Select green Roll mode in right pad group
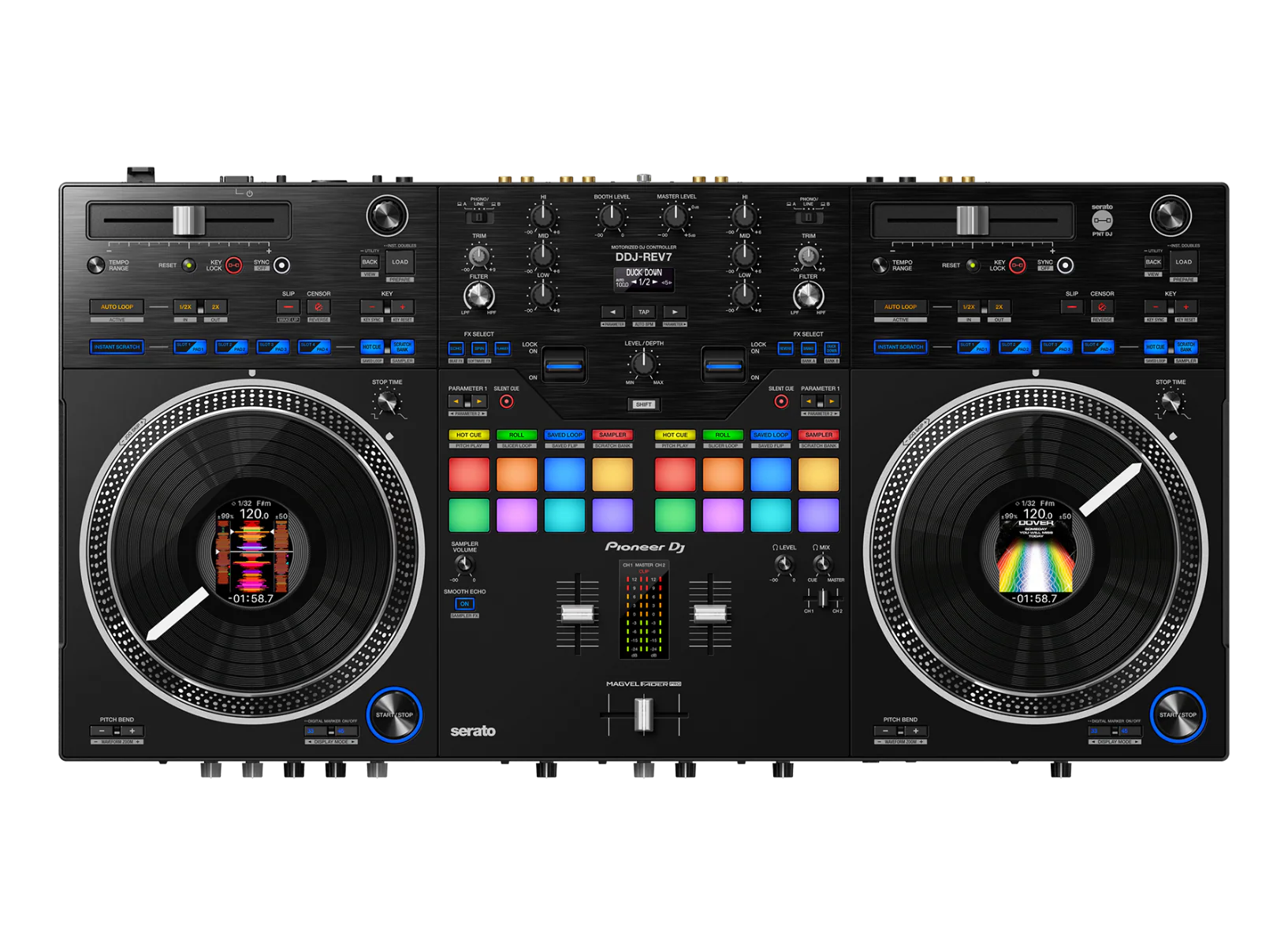 (723, 435)
